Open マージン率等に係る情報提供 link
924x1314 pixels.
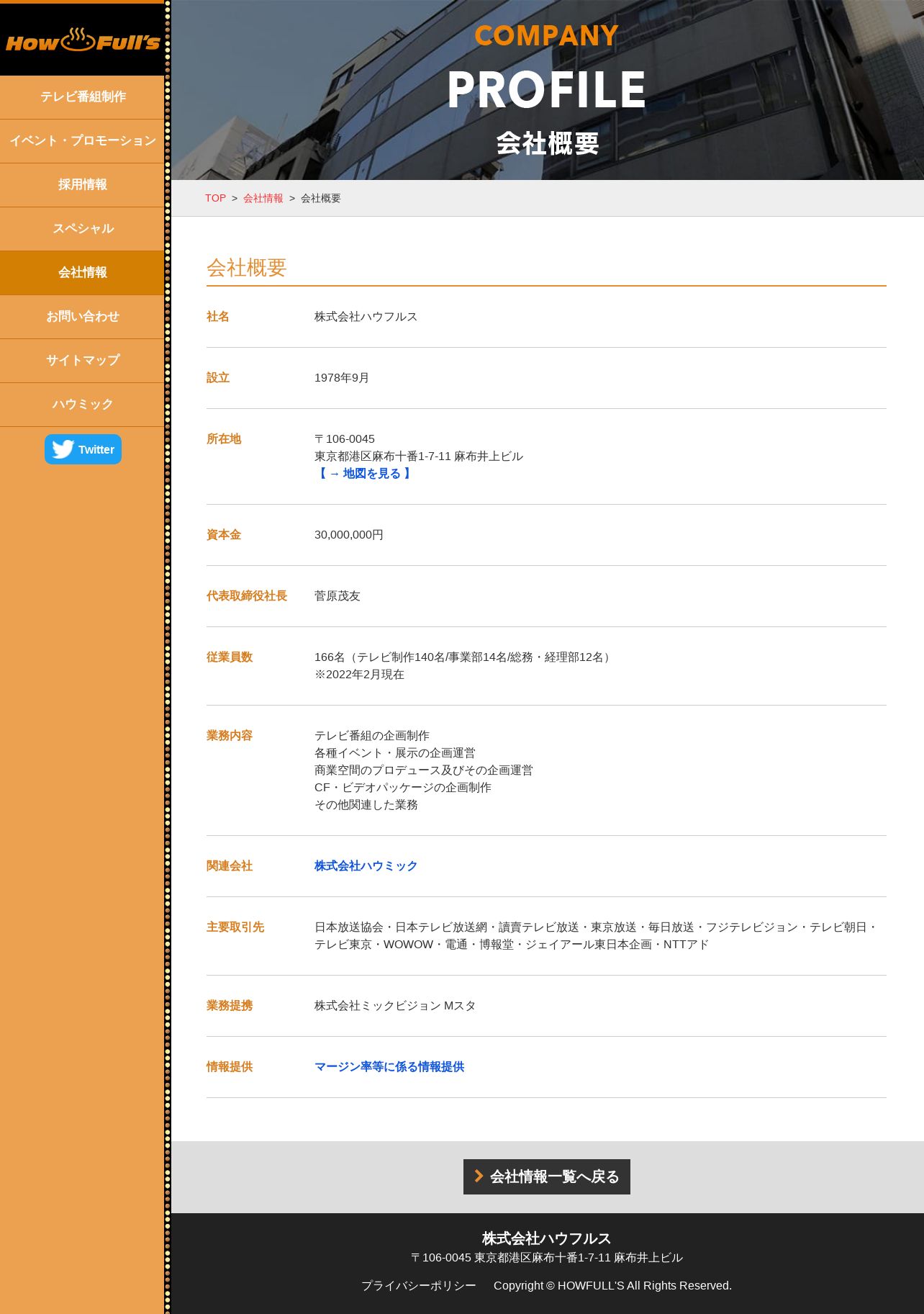point(389,1067)
